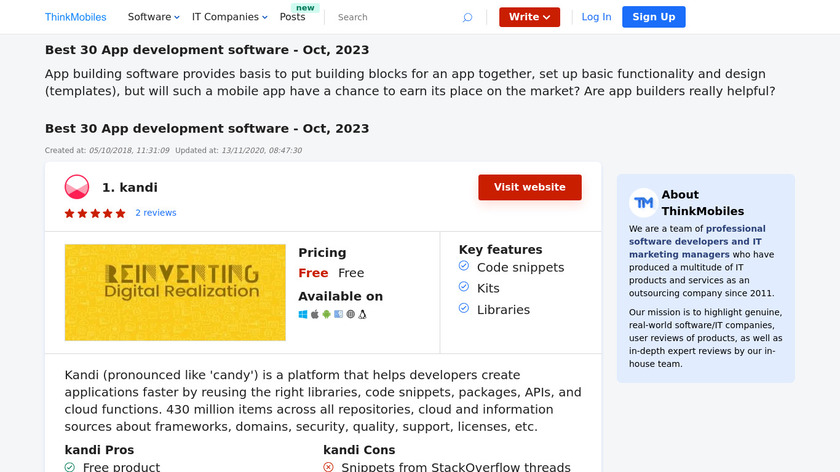The image size is (840, 472).
Task: Click the Android platform icon
Action: pyautogui.click(x=327, y=314)
